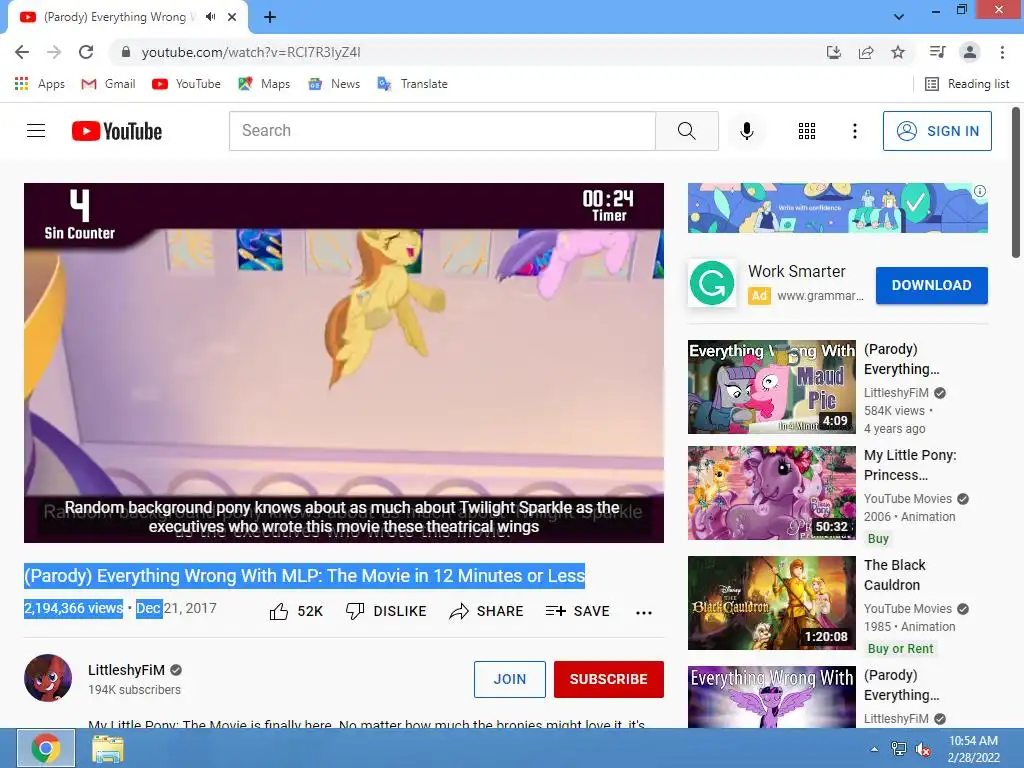Open File Explorer from taskbar
The width and height of the screenshot is (1024, 768).
(108, 748)
